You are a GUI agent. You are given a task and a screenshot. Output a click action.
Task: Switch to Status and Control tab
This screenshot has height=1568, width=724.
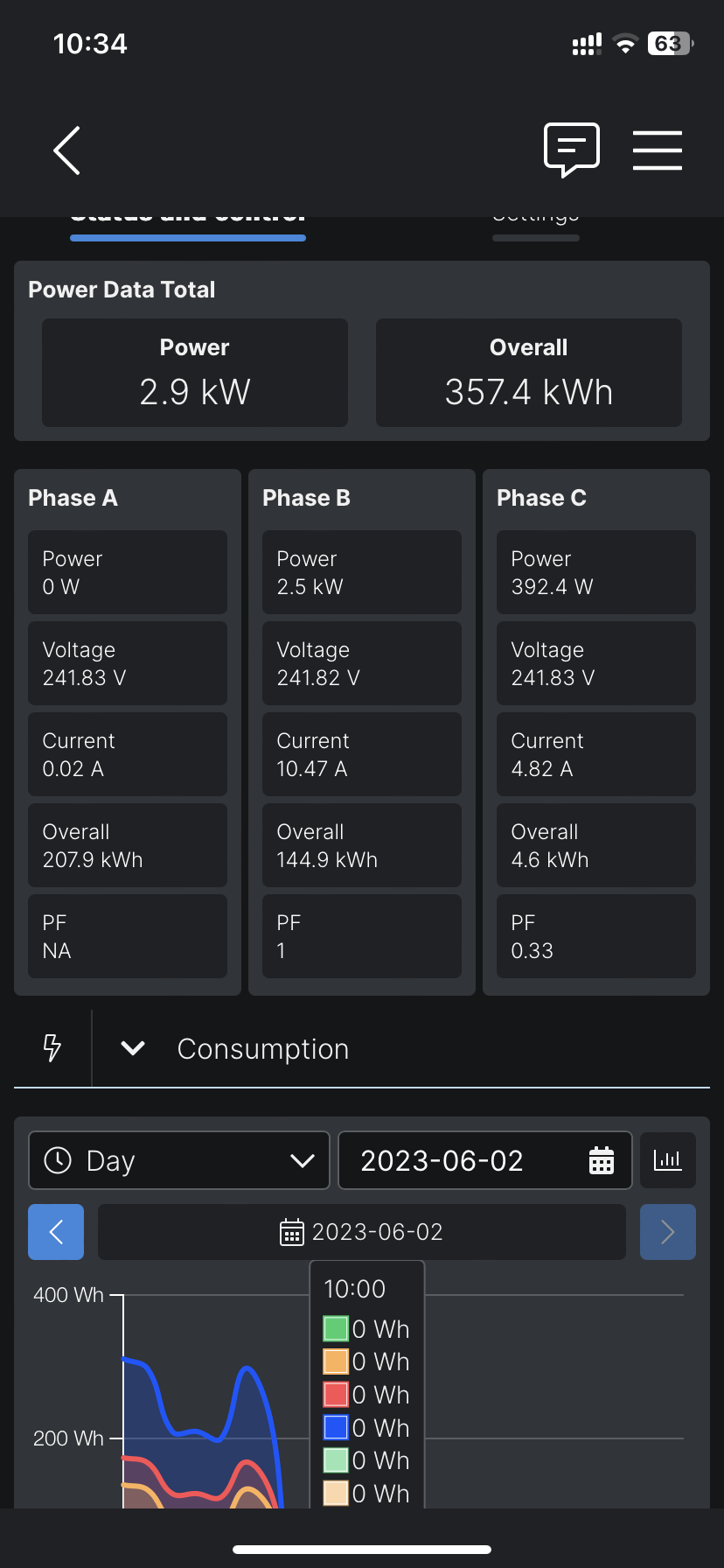click(x=188, y=219)
